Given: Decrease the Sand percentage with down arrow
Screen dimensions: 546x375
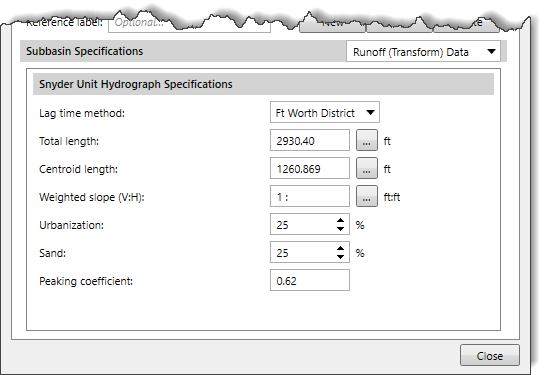Looking at the screenshot, I should click(340, 257).
